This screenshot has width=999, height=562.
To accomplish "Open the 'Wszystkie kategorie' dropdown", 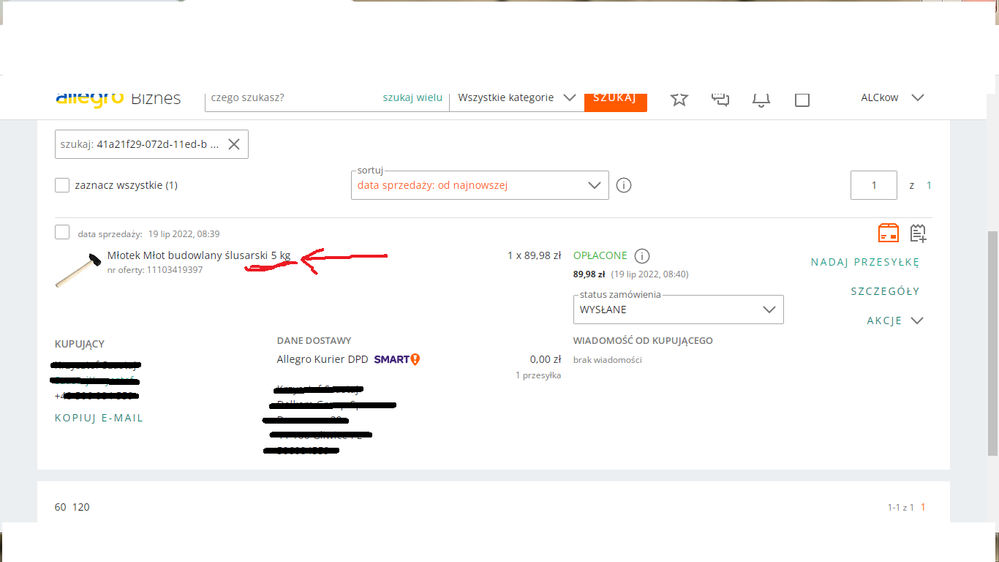I will [x=516, y=98].
